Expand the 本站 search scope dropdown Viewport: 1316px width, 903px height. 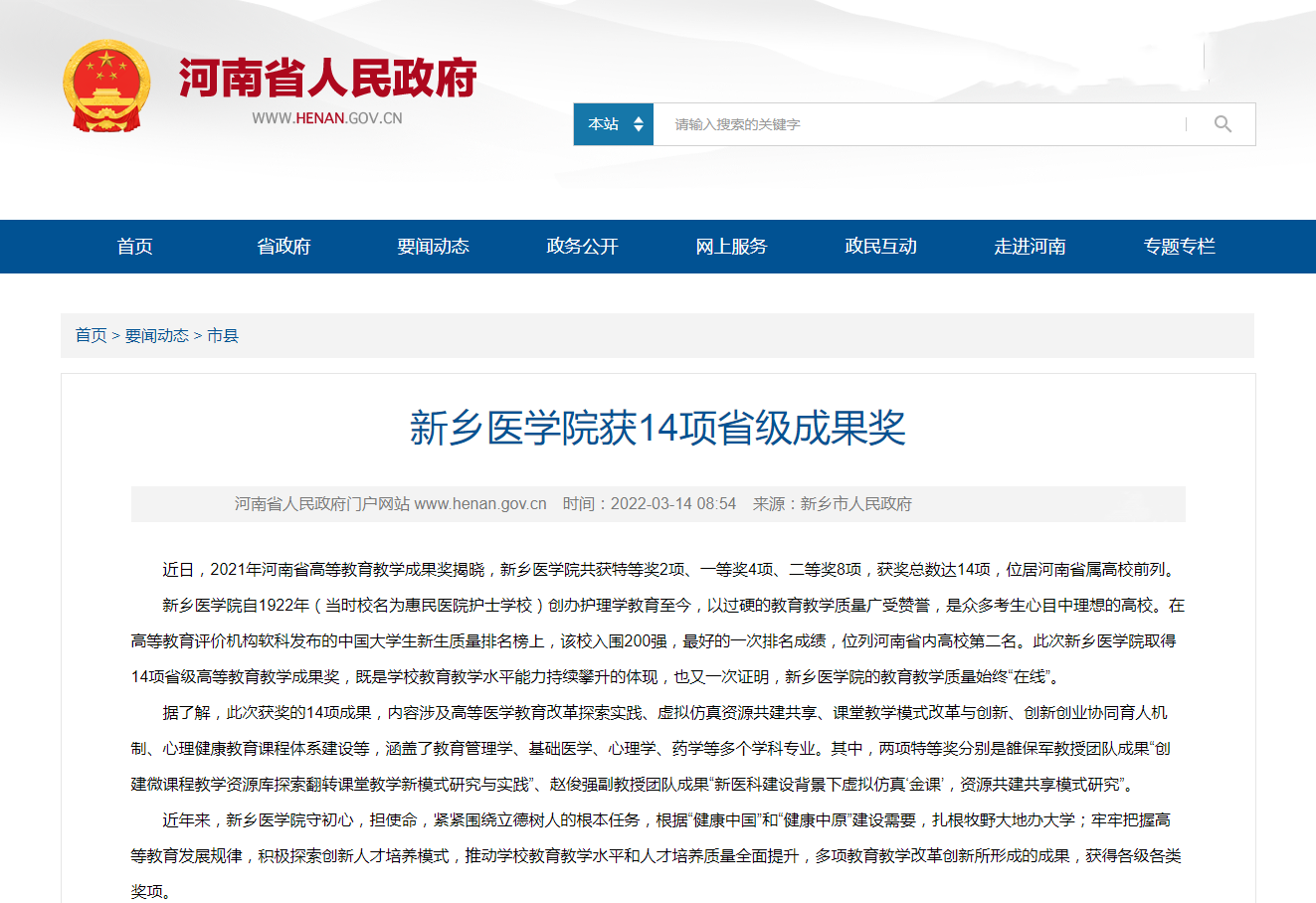click(x=614, y=124)
